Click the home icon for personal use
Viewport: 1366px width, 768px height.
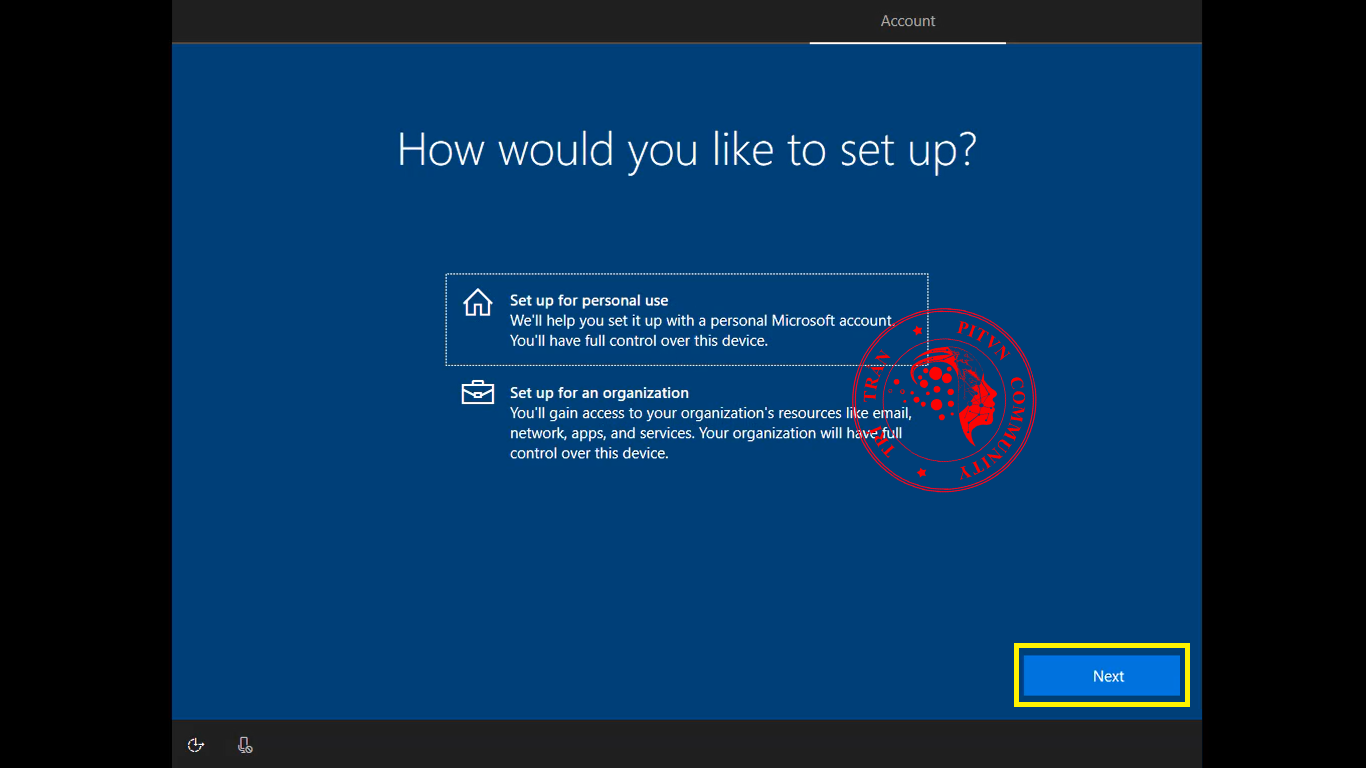[x=478, y=302]
